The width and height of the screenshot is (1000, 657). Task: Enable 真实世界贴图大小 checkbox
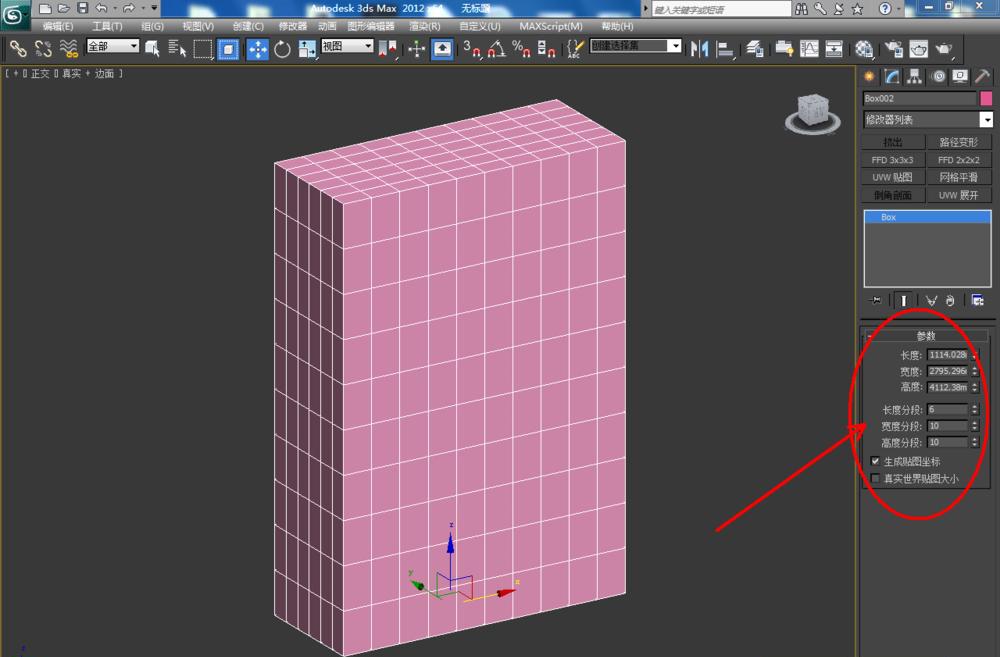click(876, 478)
